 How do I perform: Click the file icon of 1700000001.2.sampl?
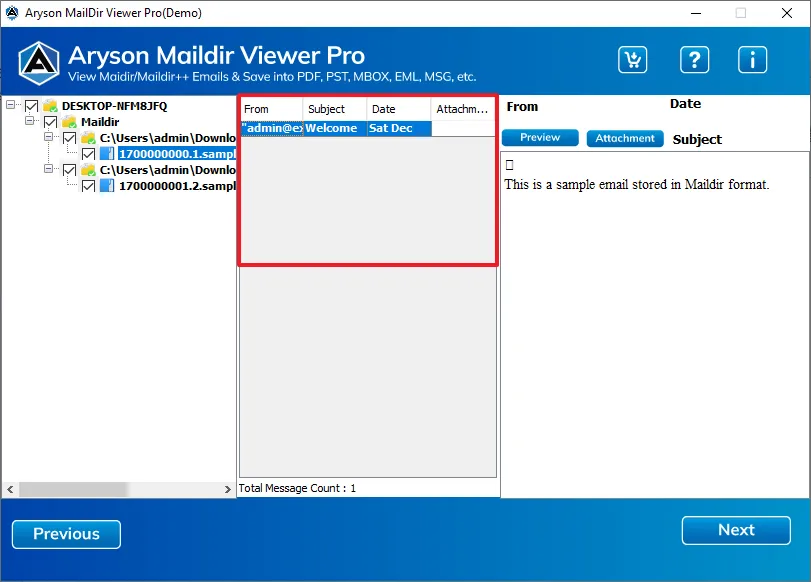click(x=107, y=186)
